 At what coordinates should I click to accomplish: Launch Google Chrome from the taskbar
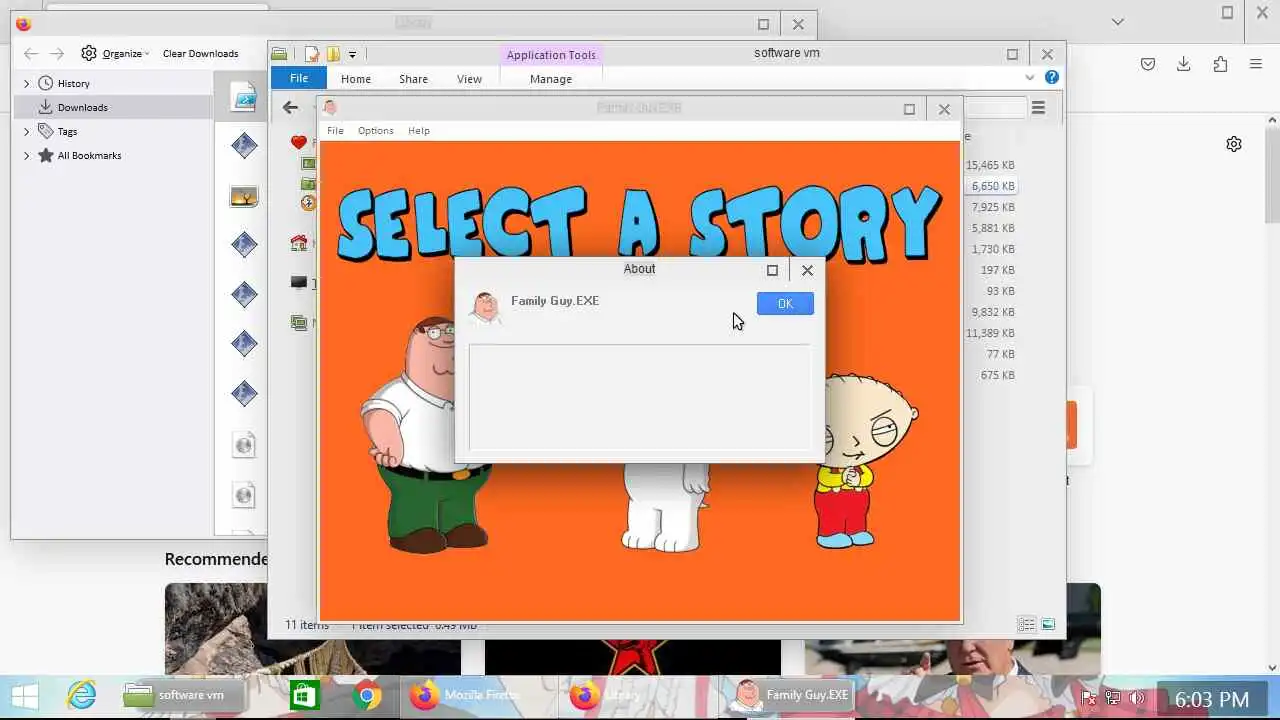click(x=366, y=696)
